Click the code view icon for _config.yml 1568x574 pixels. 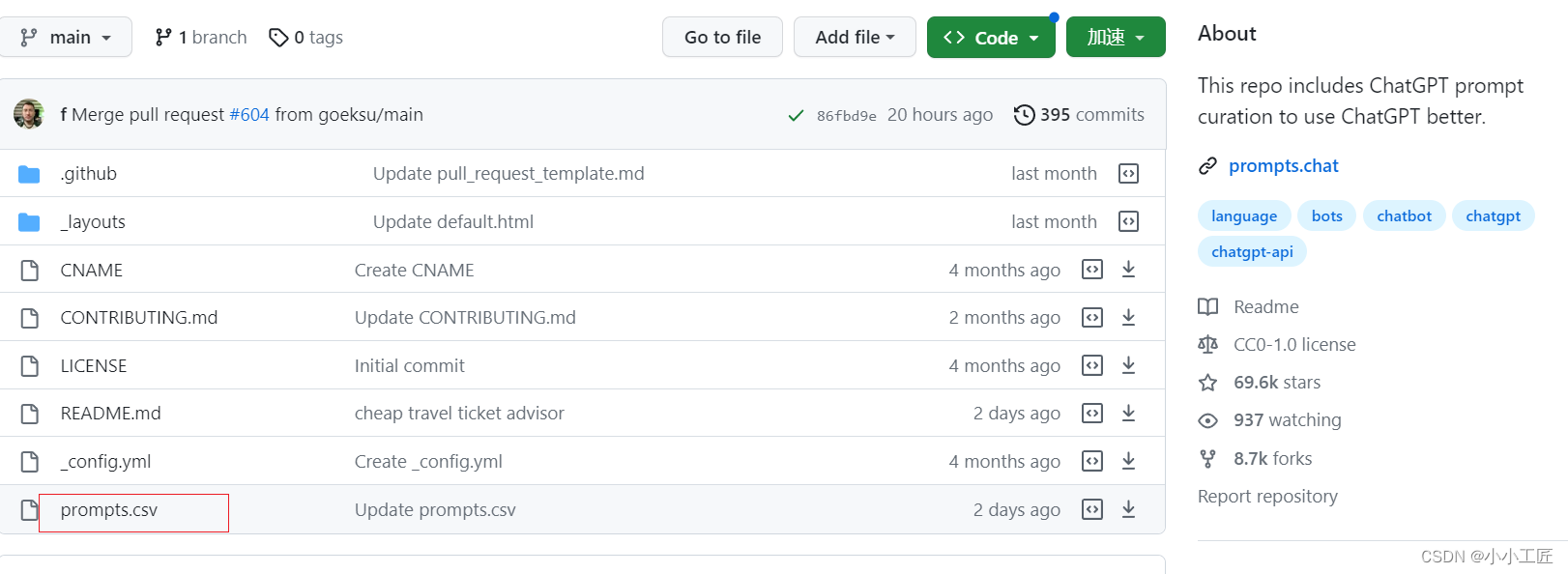click(x=1092, y=461)
